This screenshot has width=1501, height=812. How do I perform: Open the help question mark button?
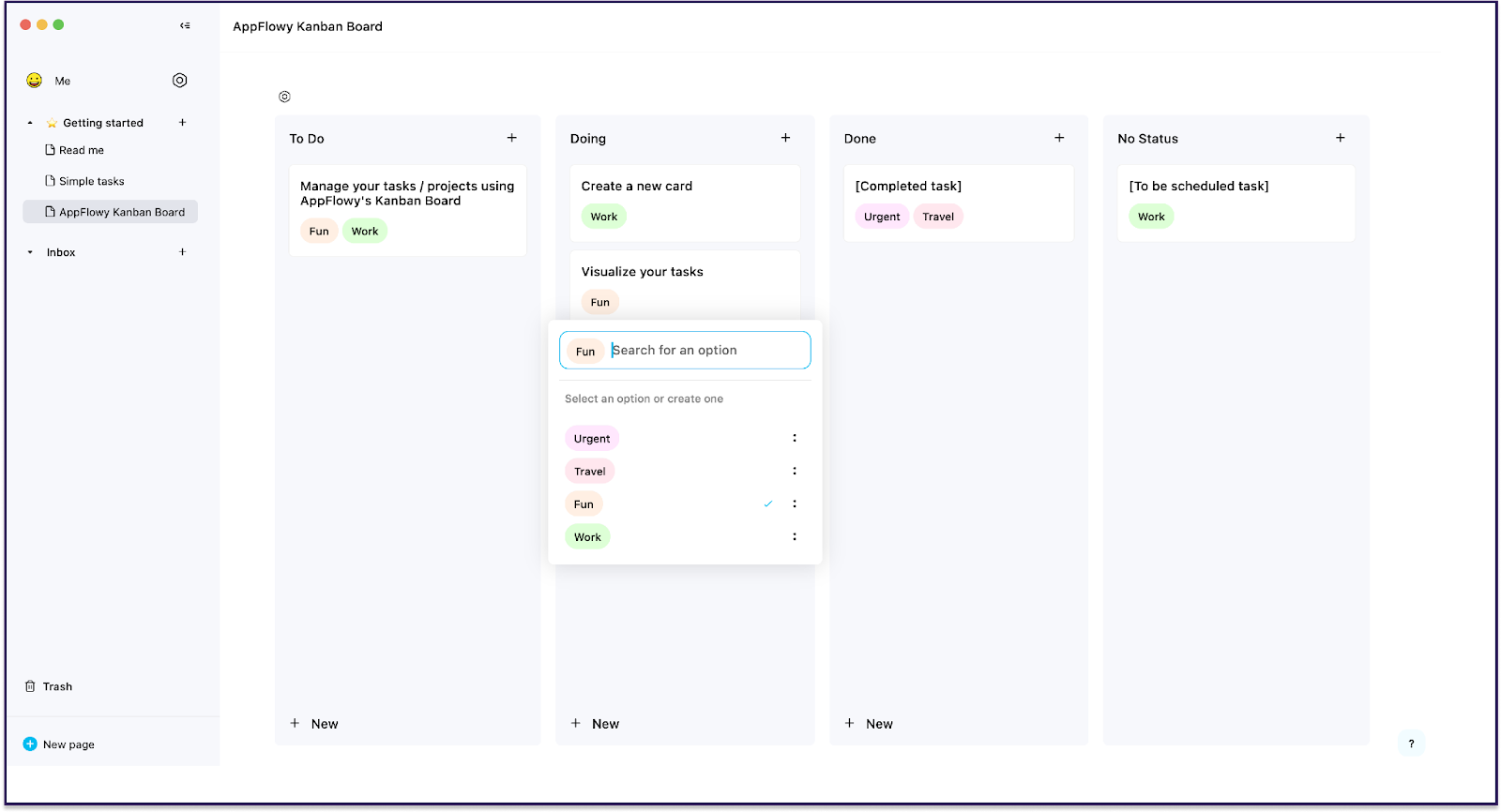click(x=1411, y=744)
